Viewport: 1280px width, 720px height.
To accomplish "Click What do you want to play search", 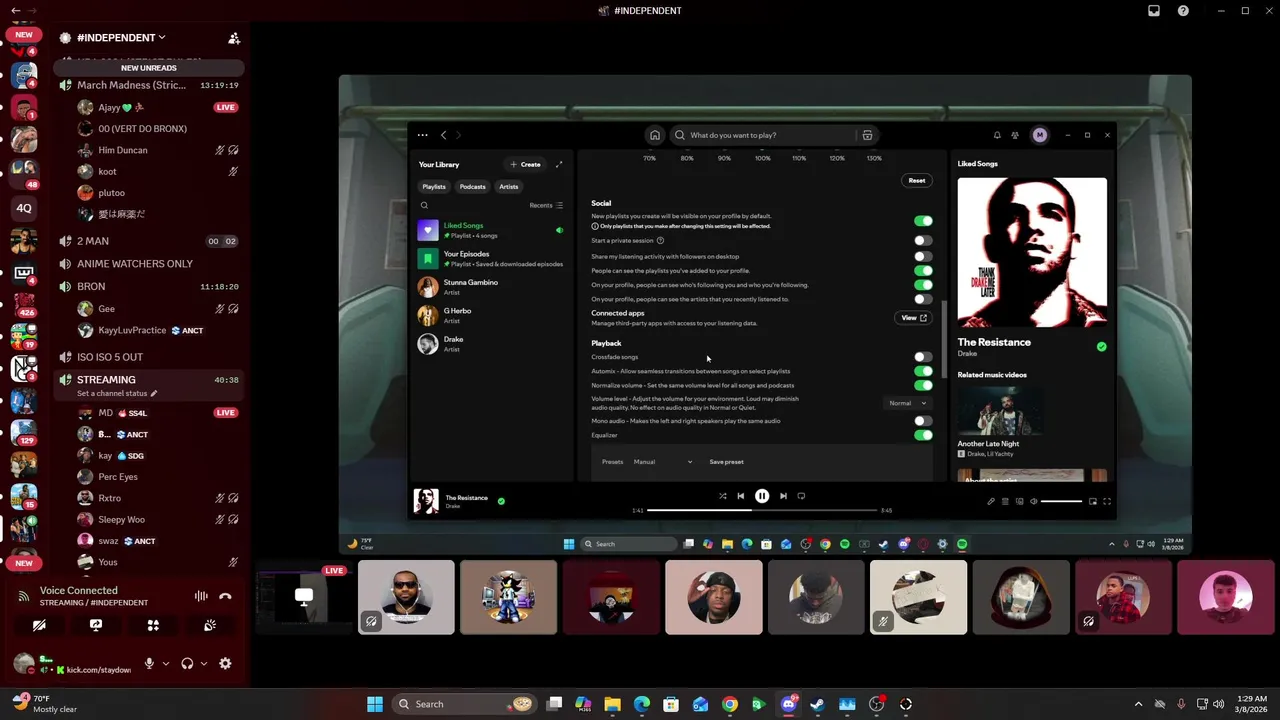I will coord(765,135).
